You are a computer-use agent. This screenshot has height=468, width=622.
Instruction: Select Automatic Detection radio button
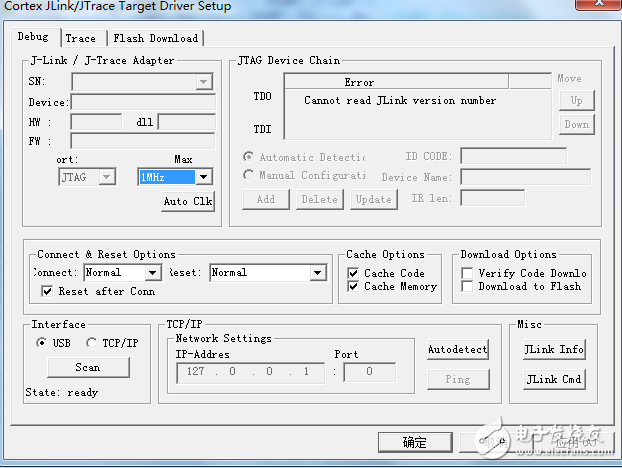[x=248, y=157]
